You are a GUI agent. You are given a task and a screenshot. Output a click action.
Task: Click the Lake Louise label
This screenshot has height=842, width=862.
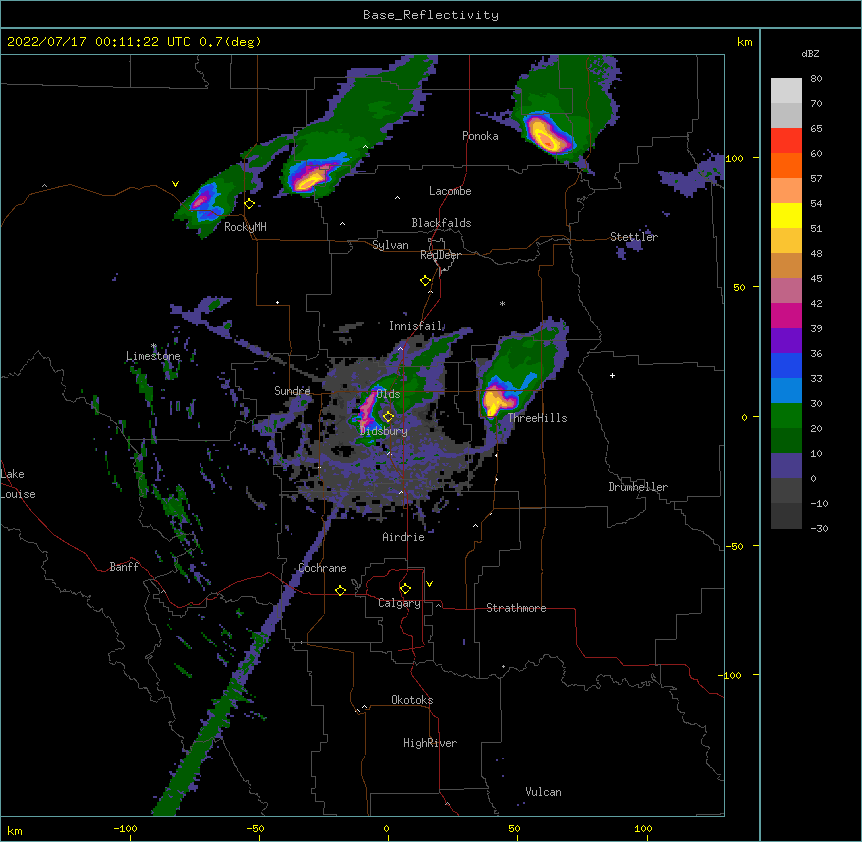point(18,484)
